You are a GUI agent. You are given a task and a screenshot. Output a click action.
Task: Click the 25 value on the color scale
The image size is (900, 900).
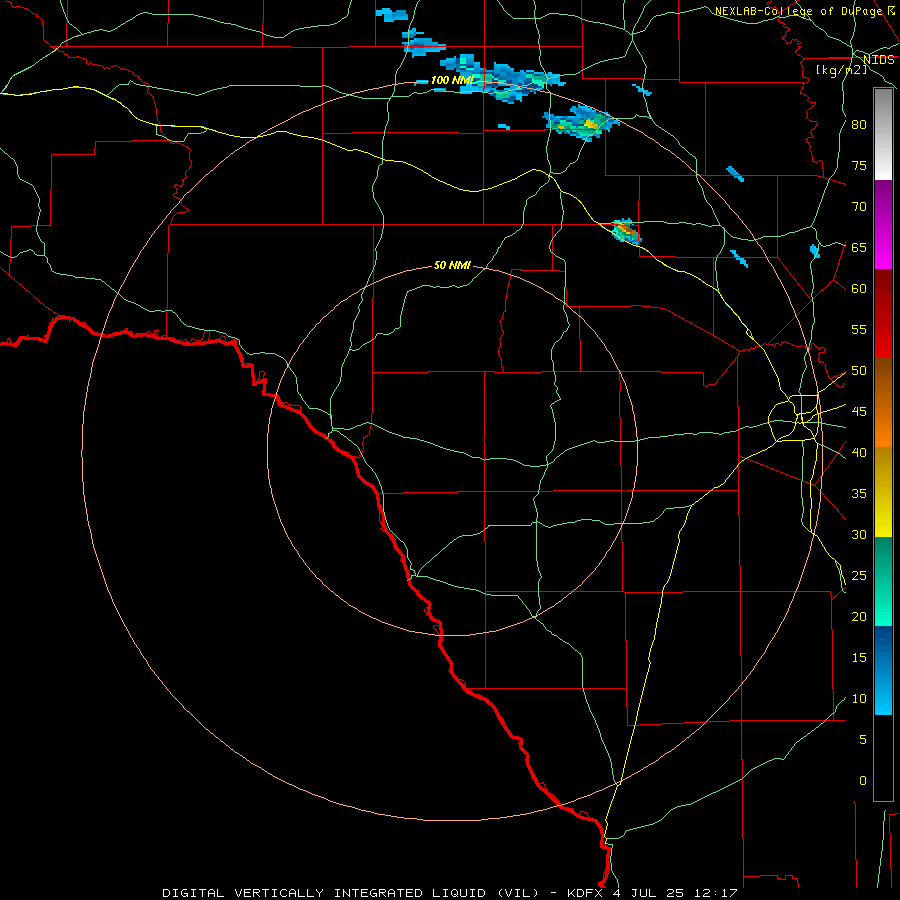pyautogui.click(x=859, y=576)
